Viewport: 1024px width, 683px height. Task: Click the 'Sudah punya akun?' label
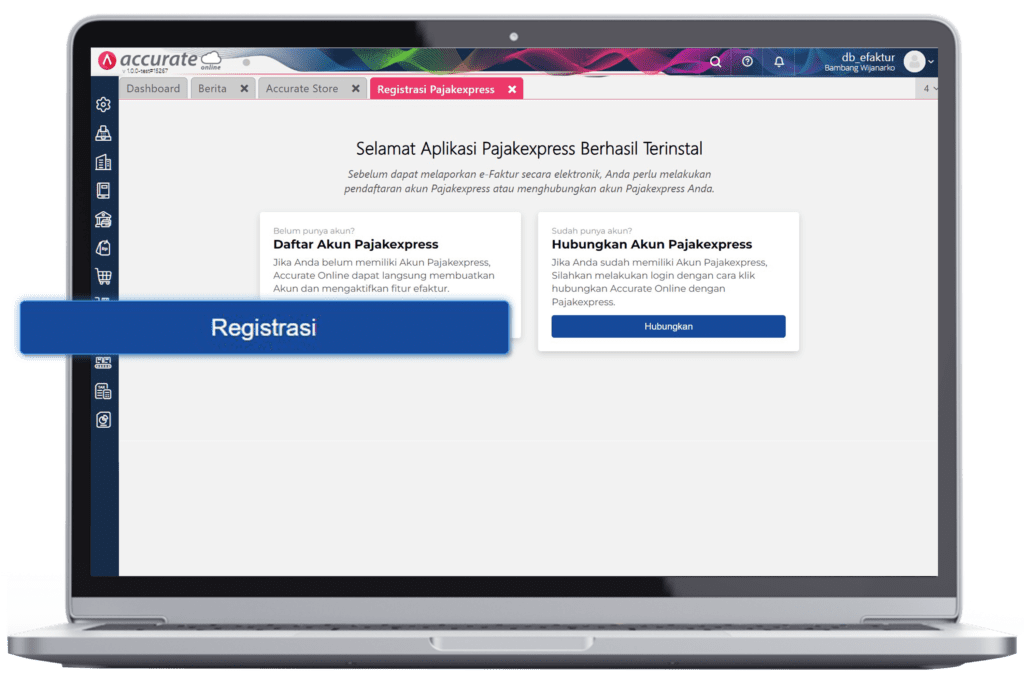tap(592, 230)
